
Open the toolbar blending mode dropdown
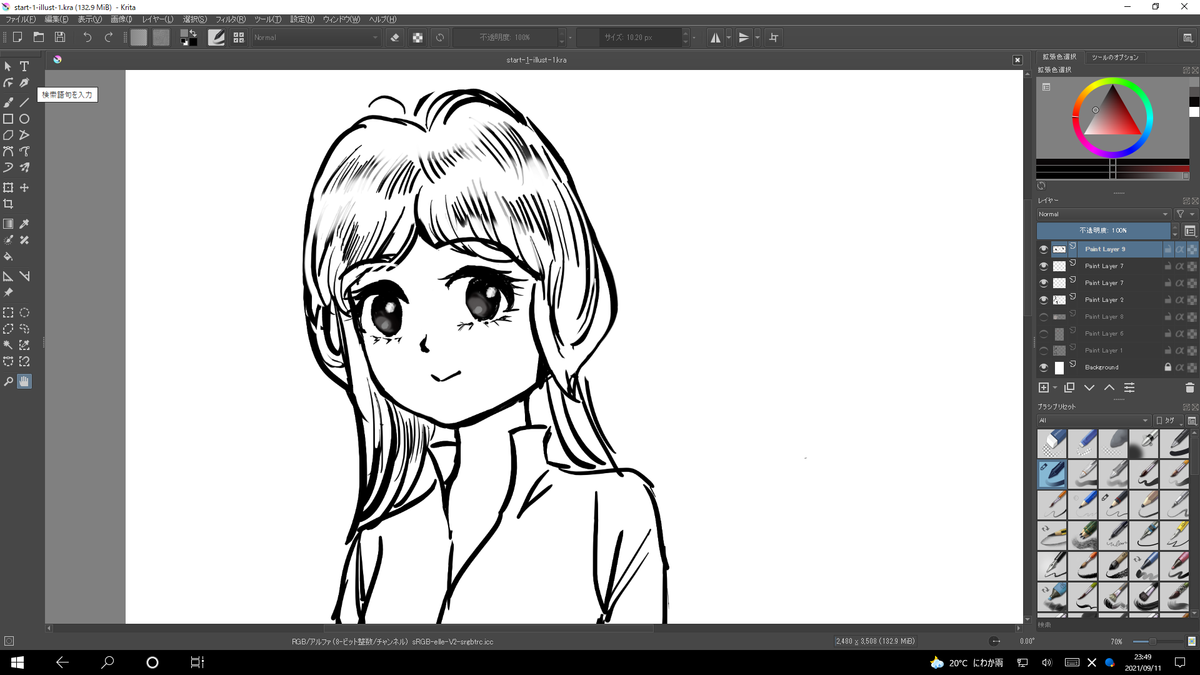click(x=316, y=37)
